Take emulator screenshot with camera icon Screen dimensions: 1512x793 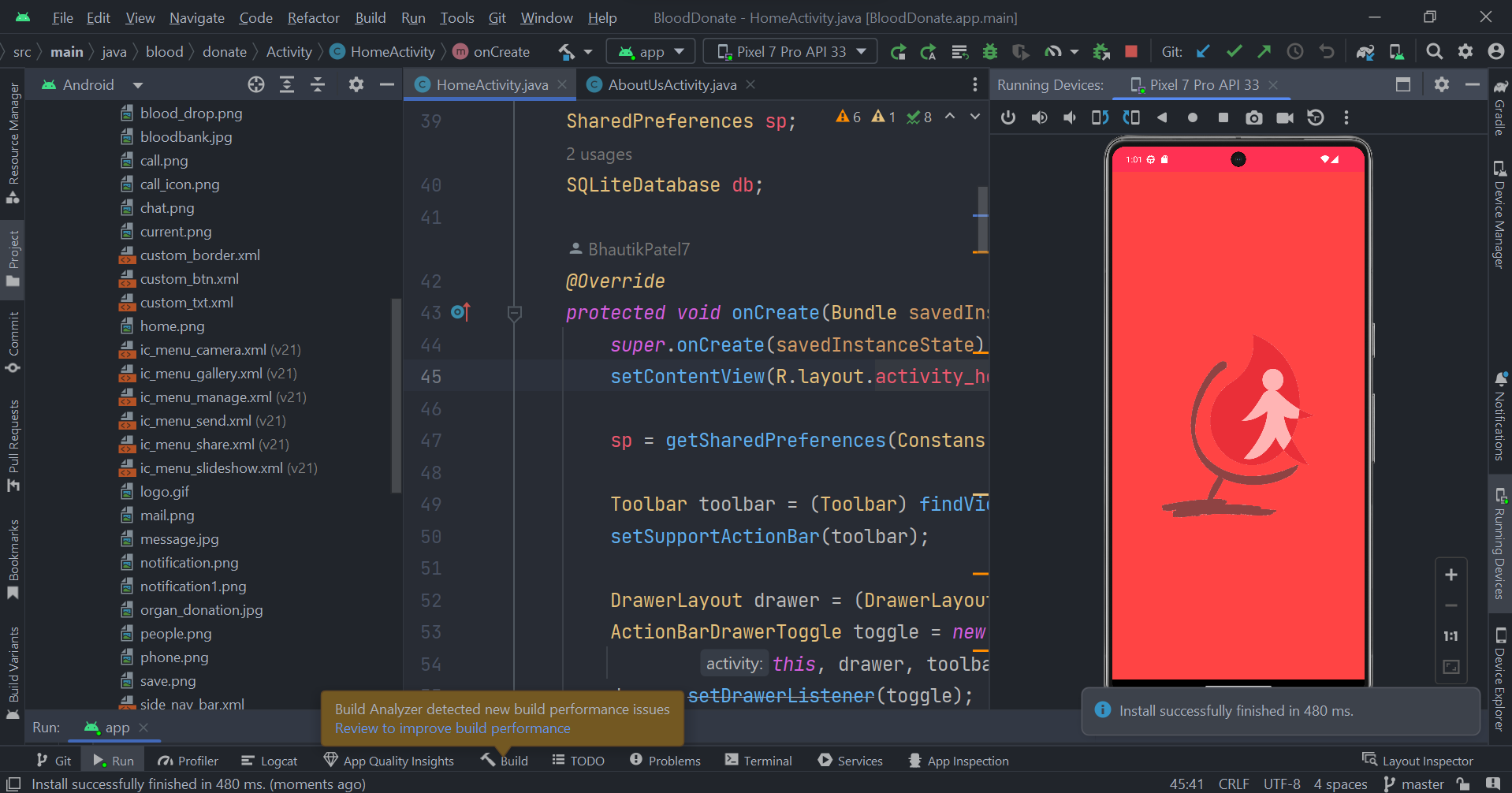tap(1253, 118)
